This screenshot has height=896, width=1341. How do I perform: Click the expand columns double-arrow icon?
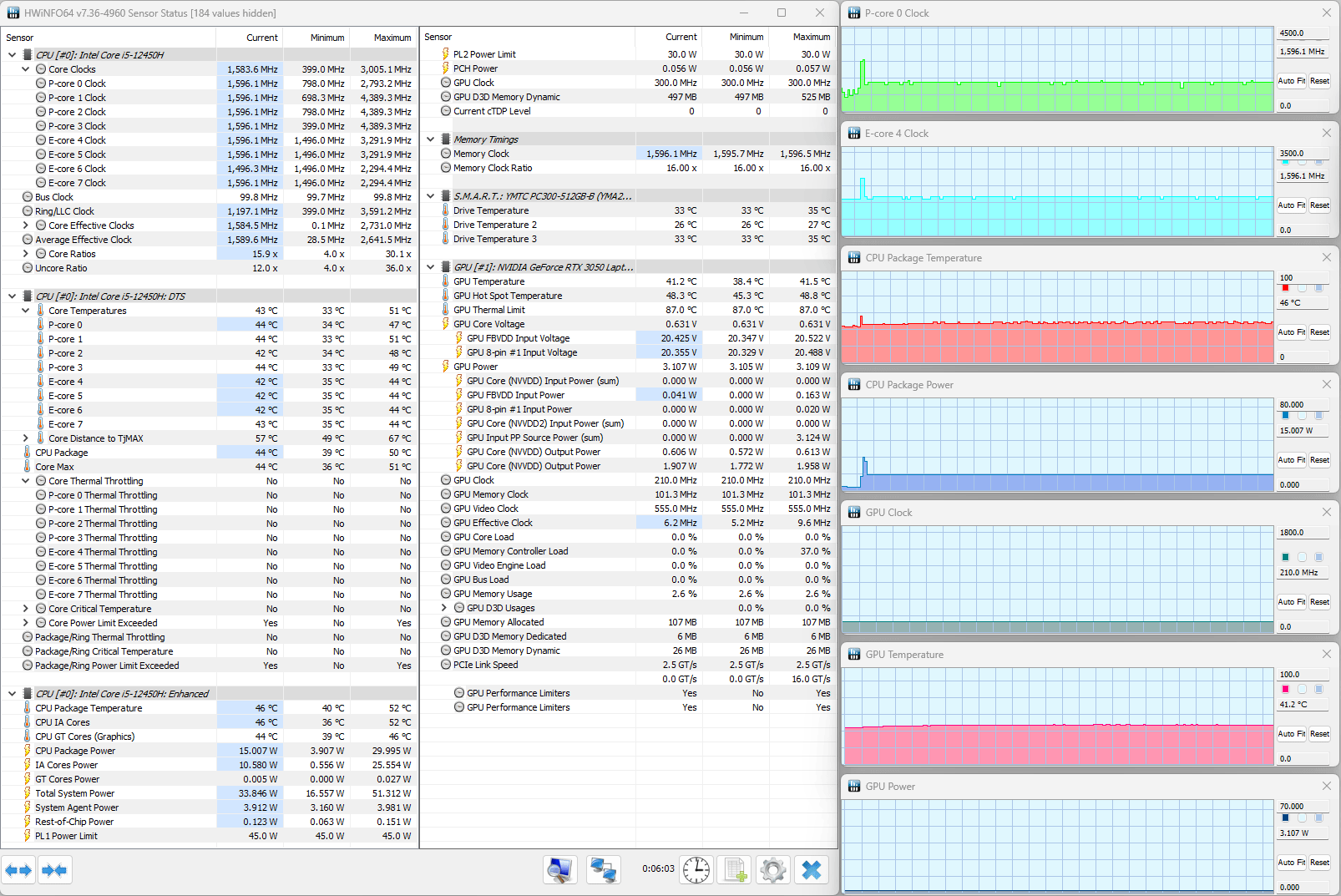pyautogui.click(x=18, y=870)
